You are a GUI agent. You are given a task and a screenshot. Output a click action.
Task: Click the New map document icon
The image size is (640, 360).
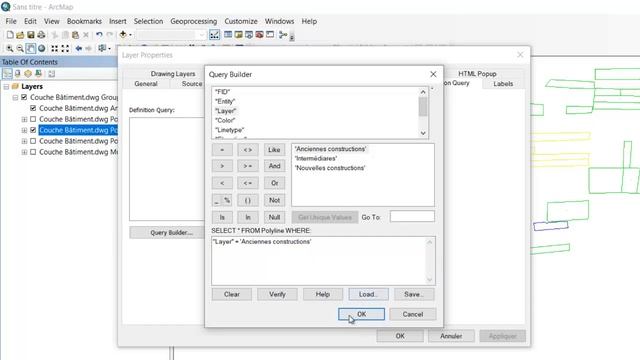[x=10, y=35]
